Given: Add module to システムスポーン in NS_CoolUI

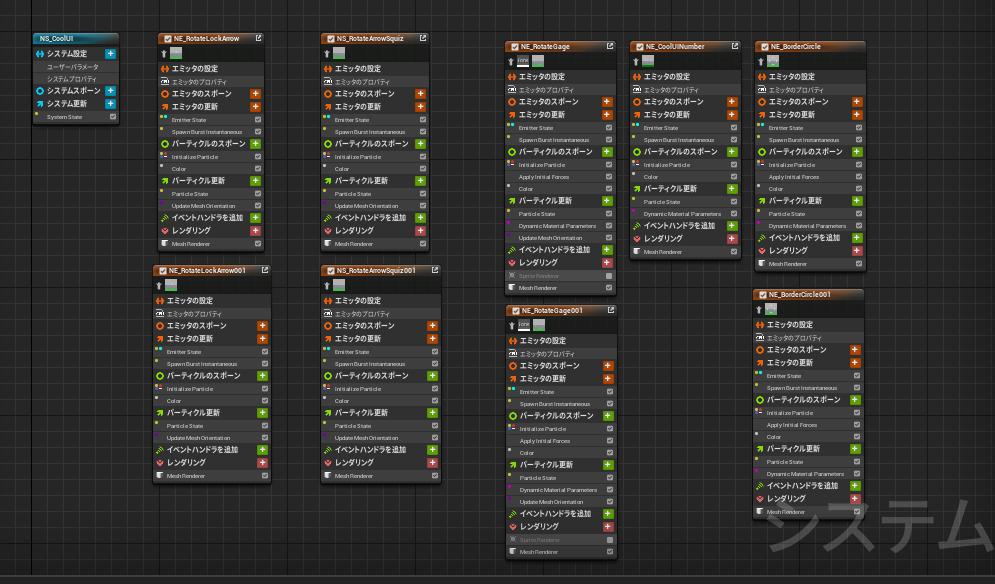Looking at the screenshot, I should coord(110,91).
